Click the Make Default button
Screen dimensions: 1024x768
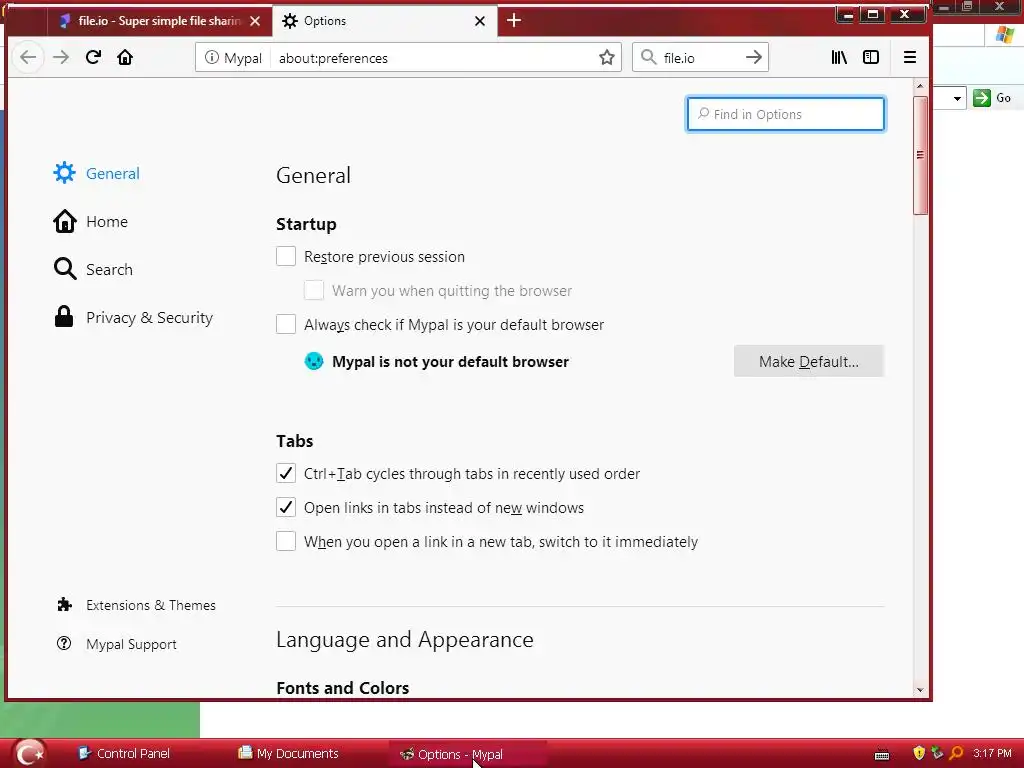808,361
